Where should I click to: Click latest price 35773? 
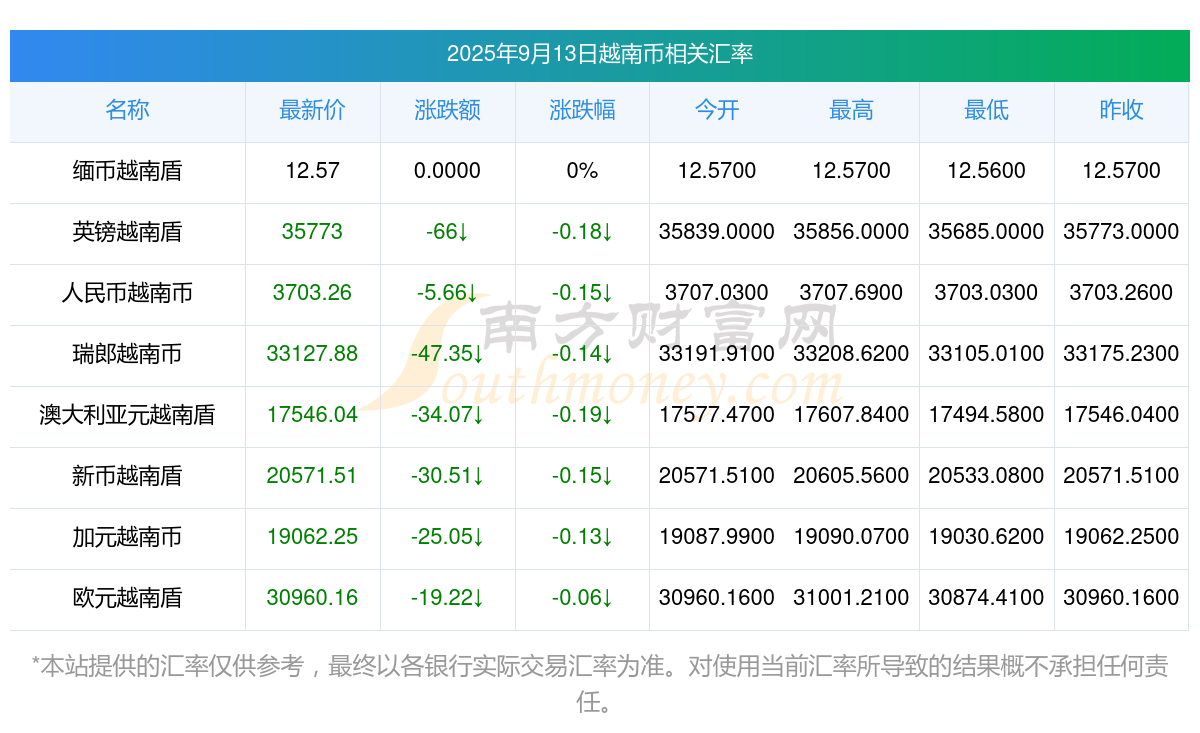click(x=312, y=232)
